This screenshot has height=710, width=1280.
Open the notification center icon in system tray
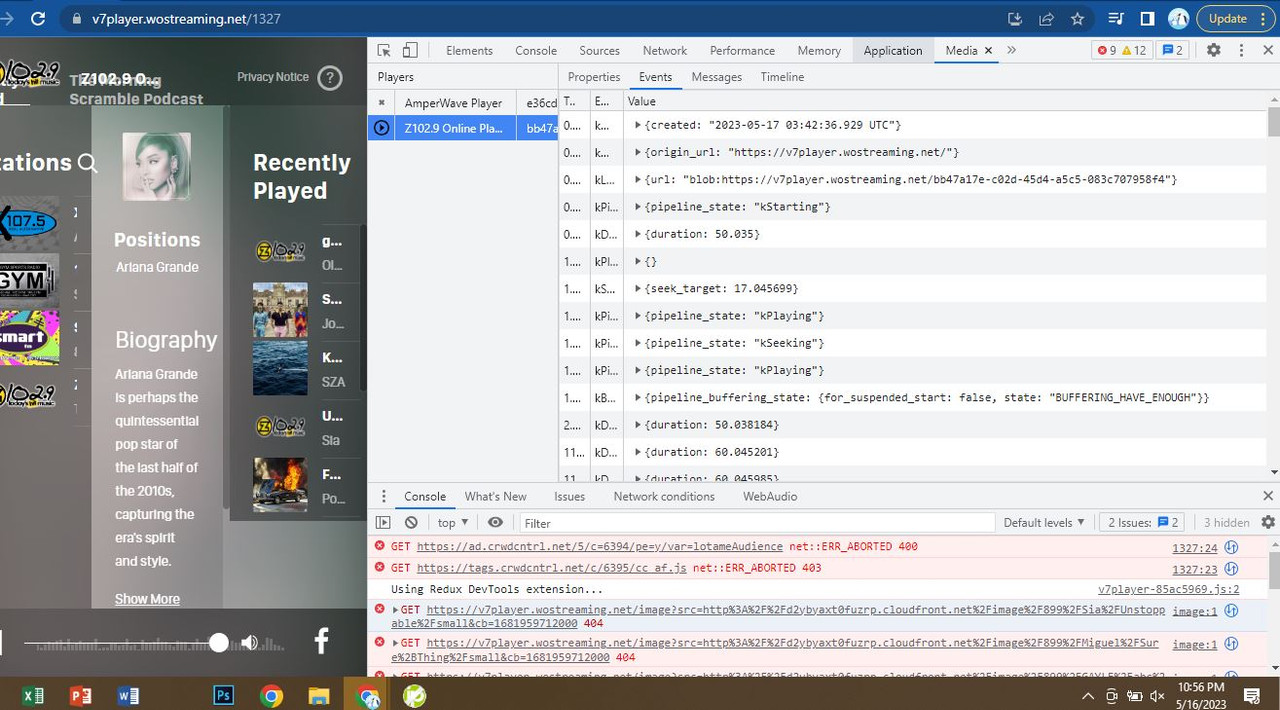click(x=1251, y=695)
